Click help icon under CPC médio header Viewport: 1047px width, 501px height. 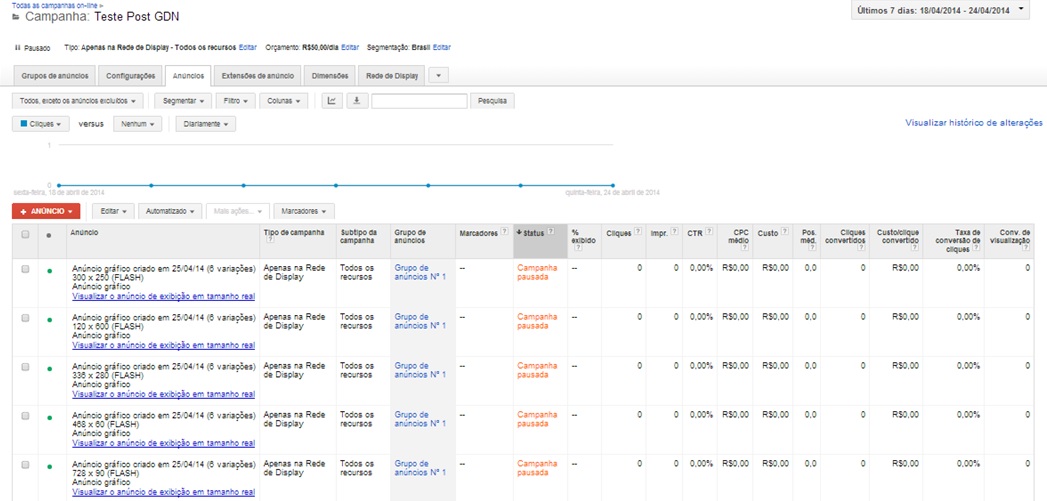coord(745,247)
